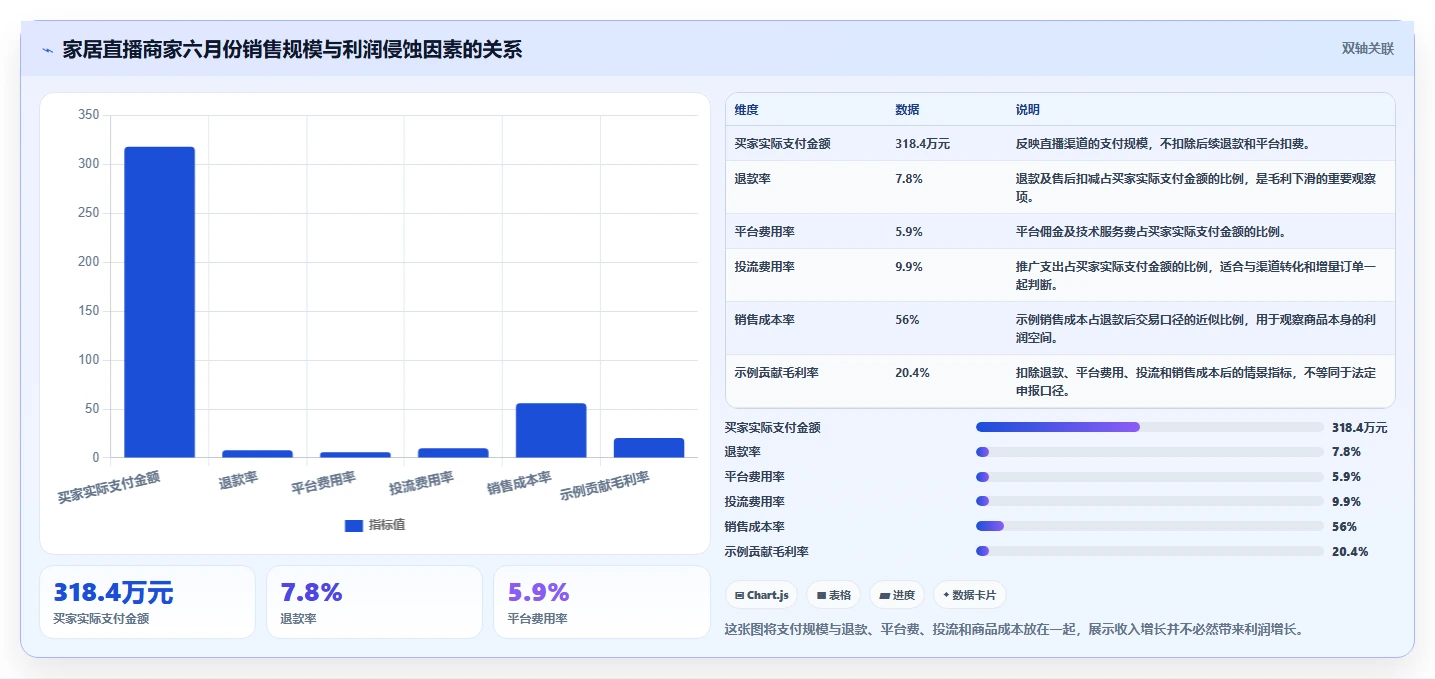The height and width of the screenshot is (679, 1435).
Task: Click the 9.9% cell in the table
Action: tap(908, 267)
